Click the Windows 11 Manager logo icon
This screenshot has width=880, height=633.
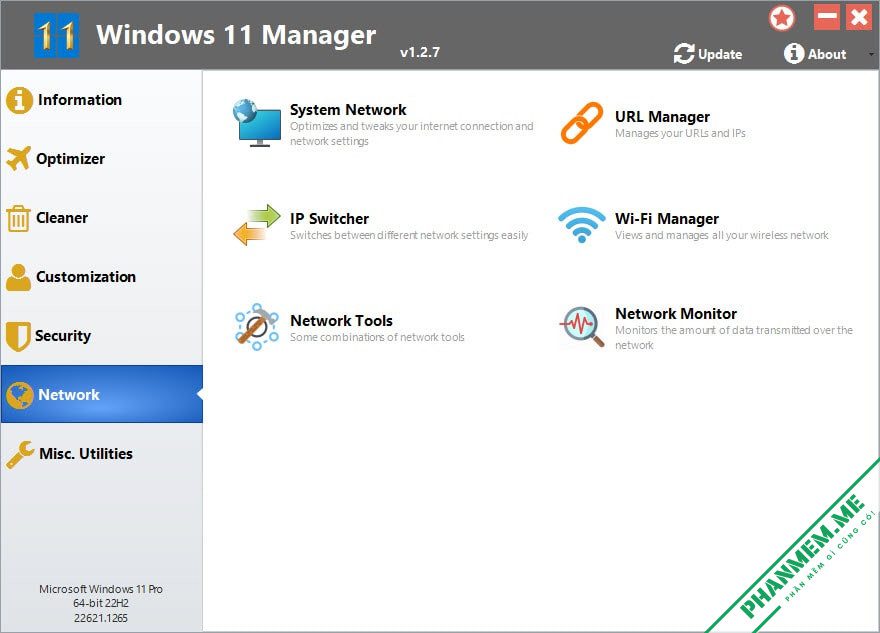pos(56,35)
